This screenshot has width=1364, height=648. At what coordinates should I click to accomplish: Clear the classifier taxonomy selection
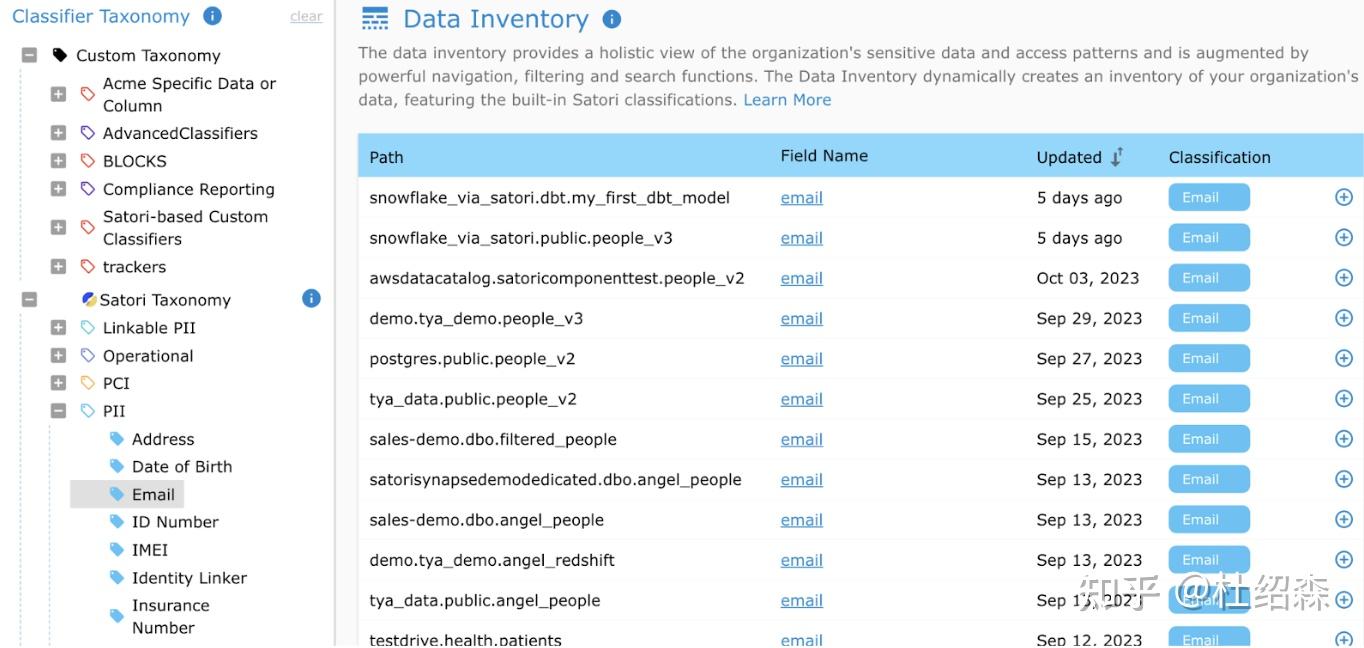tap(306, 17)
